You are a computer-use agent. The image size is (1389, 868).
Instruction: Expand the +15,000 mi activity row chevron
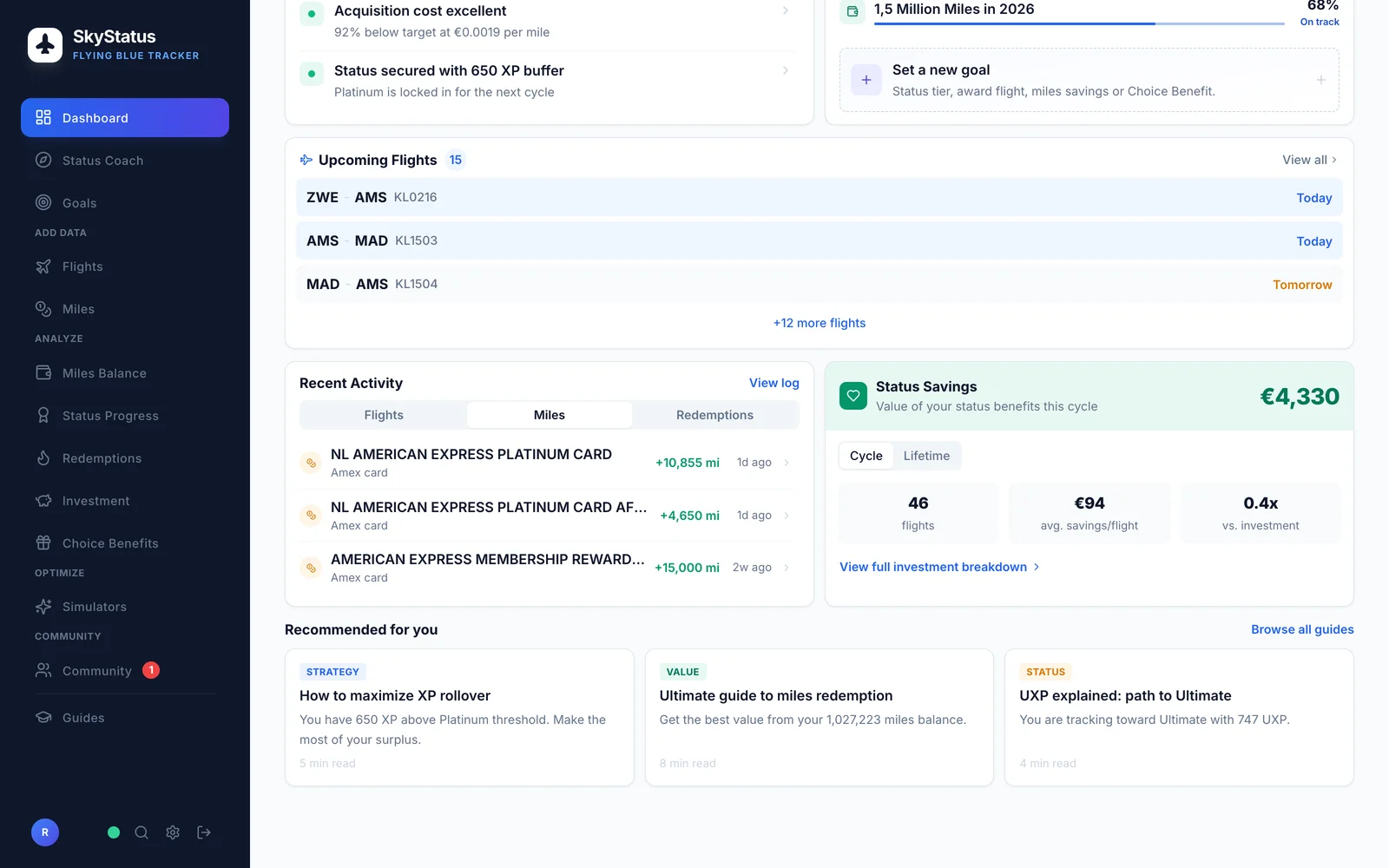787,568
